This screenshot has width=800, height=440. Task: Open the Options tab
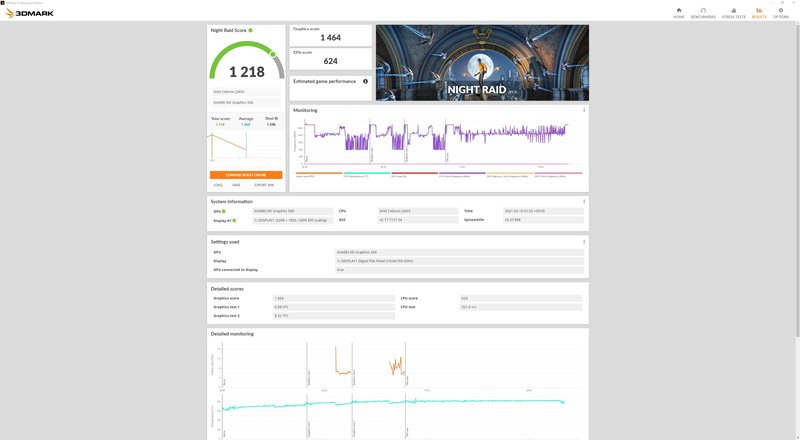781,13
